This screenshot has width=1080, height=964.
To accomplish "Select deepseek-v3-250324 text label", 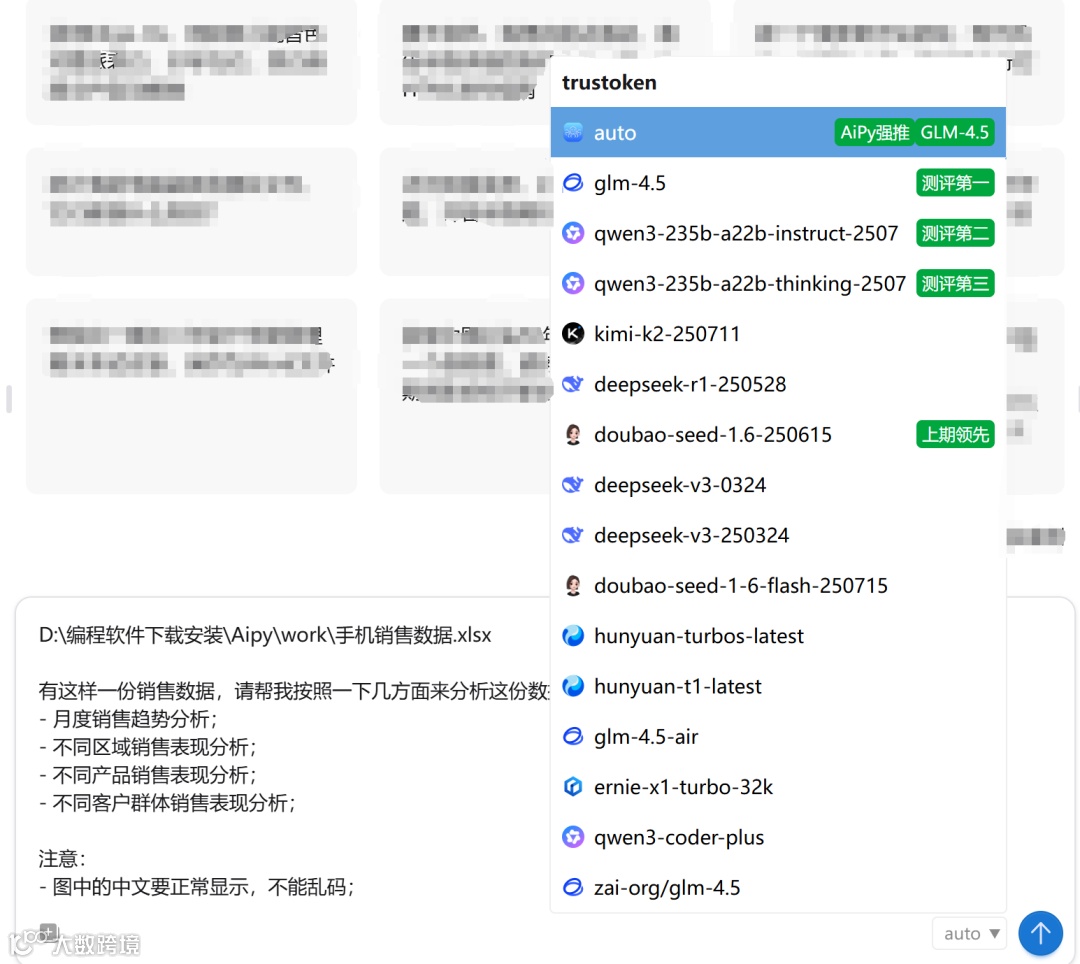I will (692, 535).
